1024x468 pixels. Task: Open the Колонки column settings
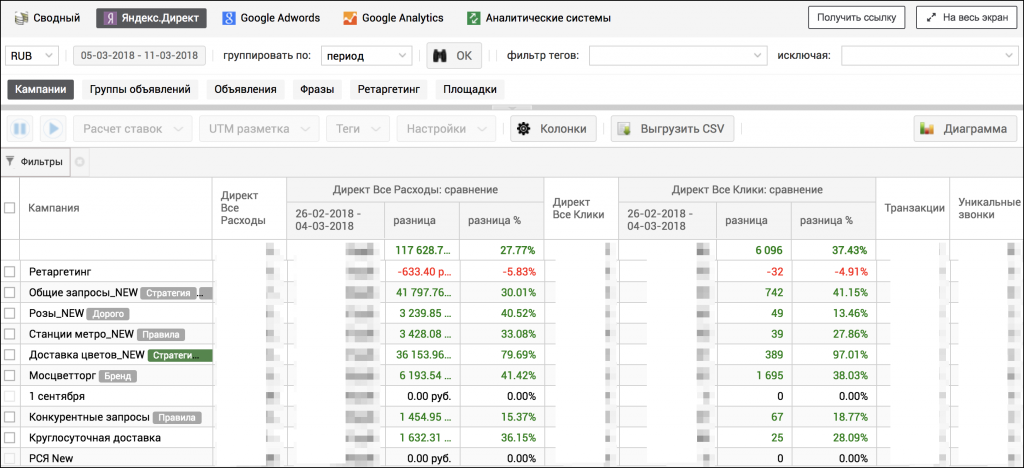click(553, 129)
